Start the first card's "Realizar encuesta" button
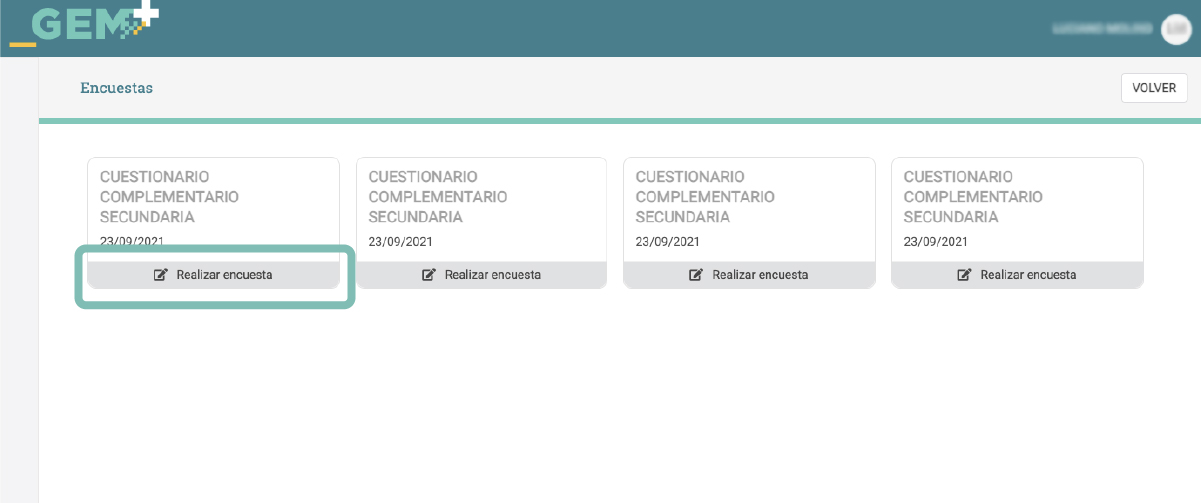Viewport: 1201px width, 503px height. pyautogui.click(x=213, y=275)
